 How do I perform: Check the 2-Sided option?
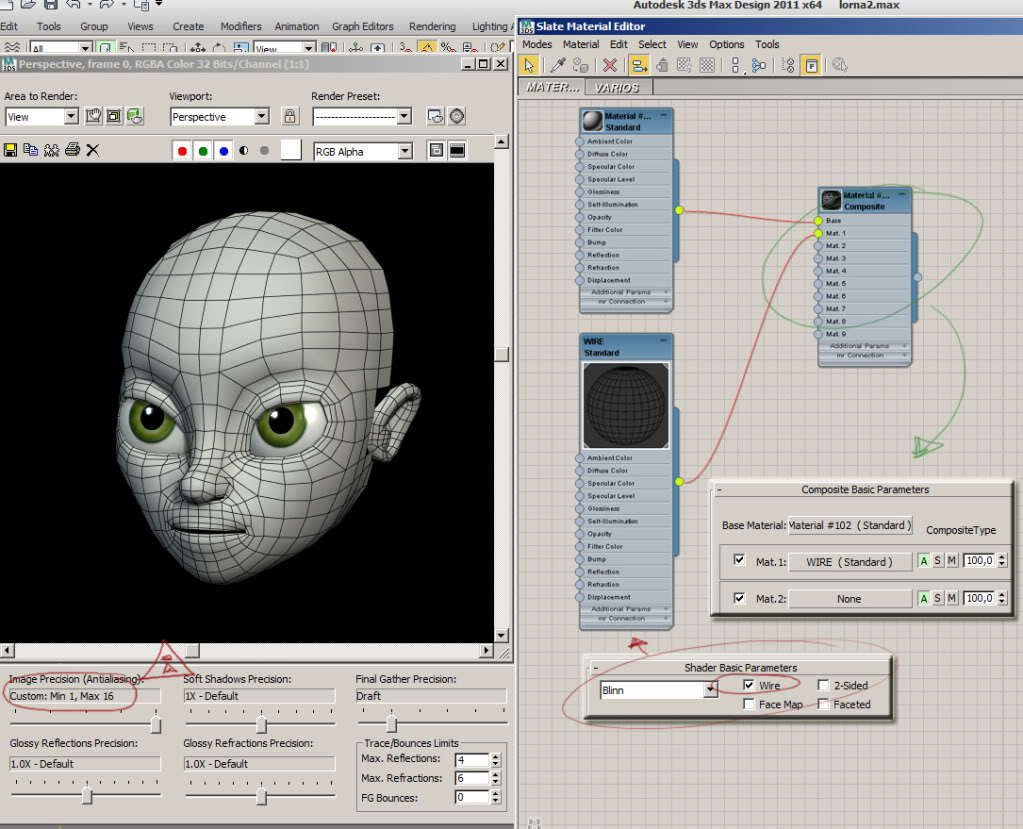click(823, 686)
